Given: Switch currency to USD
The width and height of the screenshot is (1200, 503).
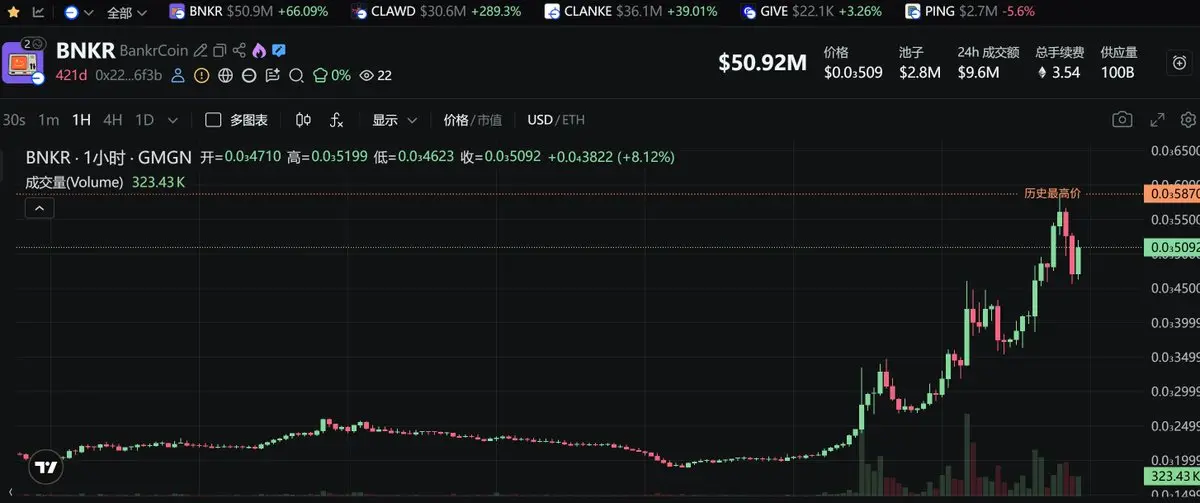Looking at the screenshot, I should click(540, 120).
